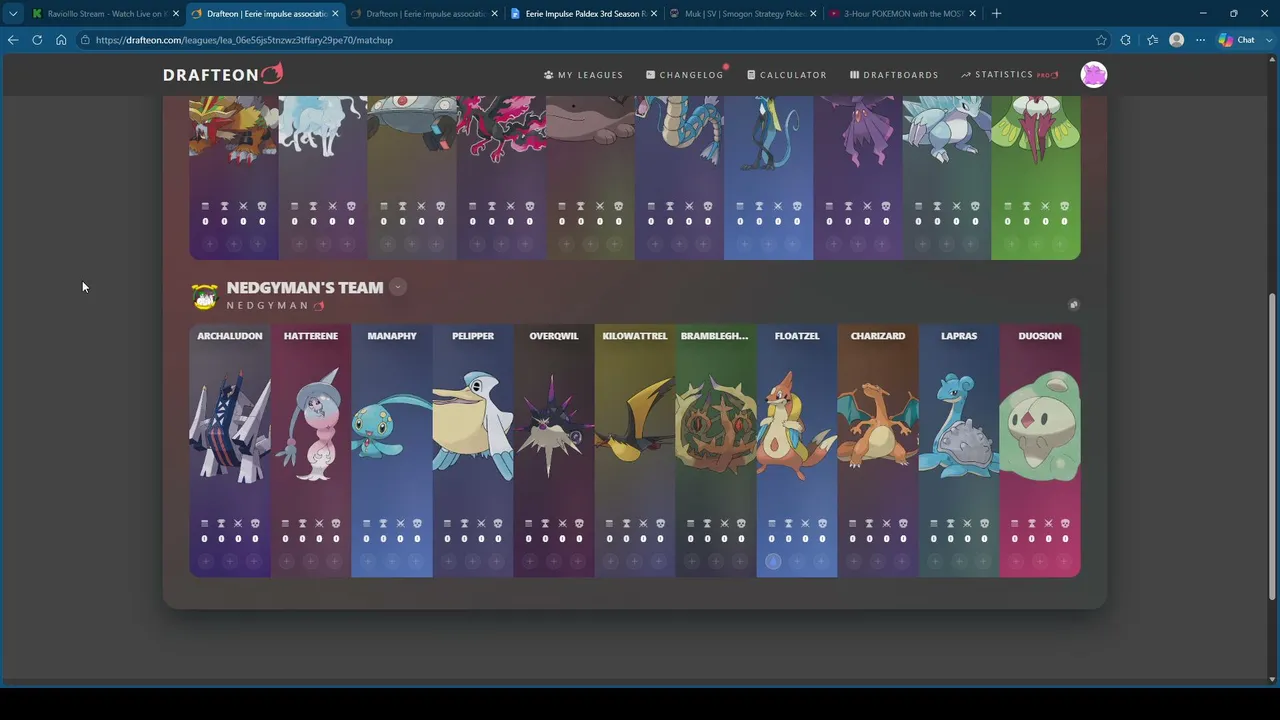Image resolution: width=1280 pixels, height=720 pixels.
Task: Click the skull icon on Archaludon's card
Action: pyautogui.click(x=254, y=523)
